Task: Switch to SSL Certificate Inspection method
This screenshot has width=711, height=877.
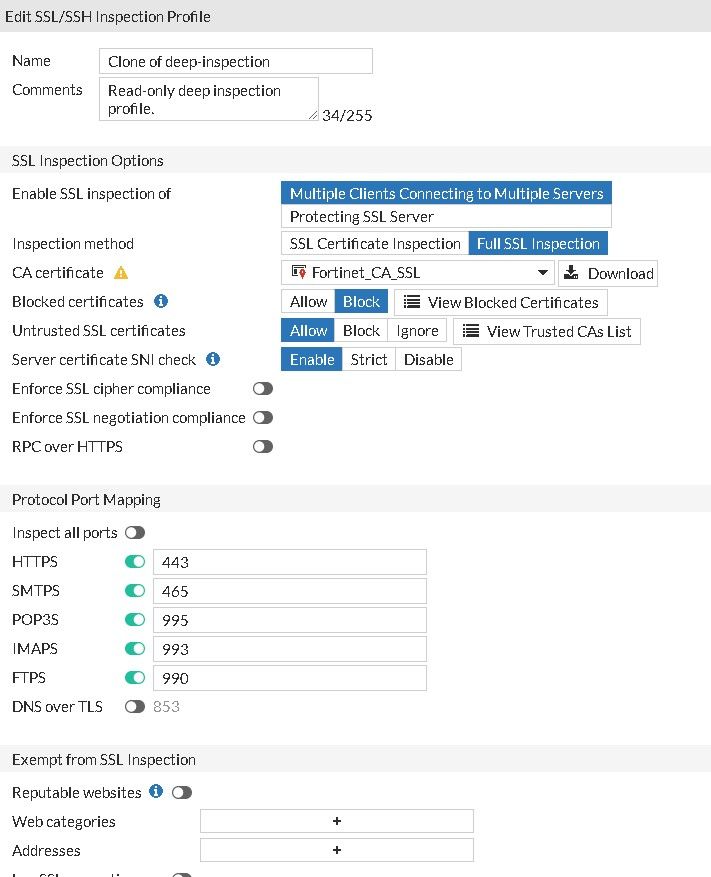Action: coord(374,244)
